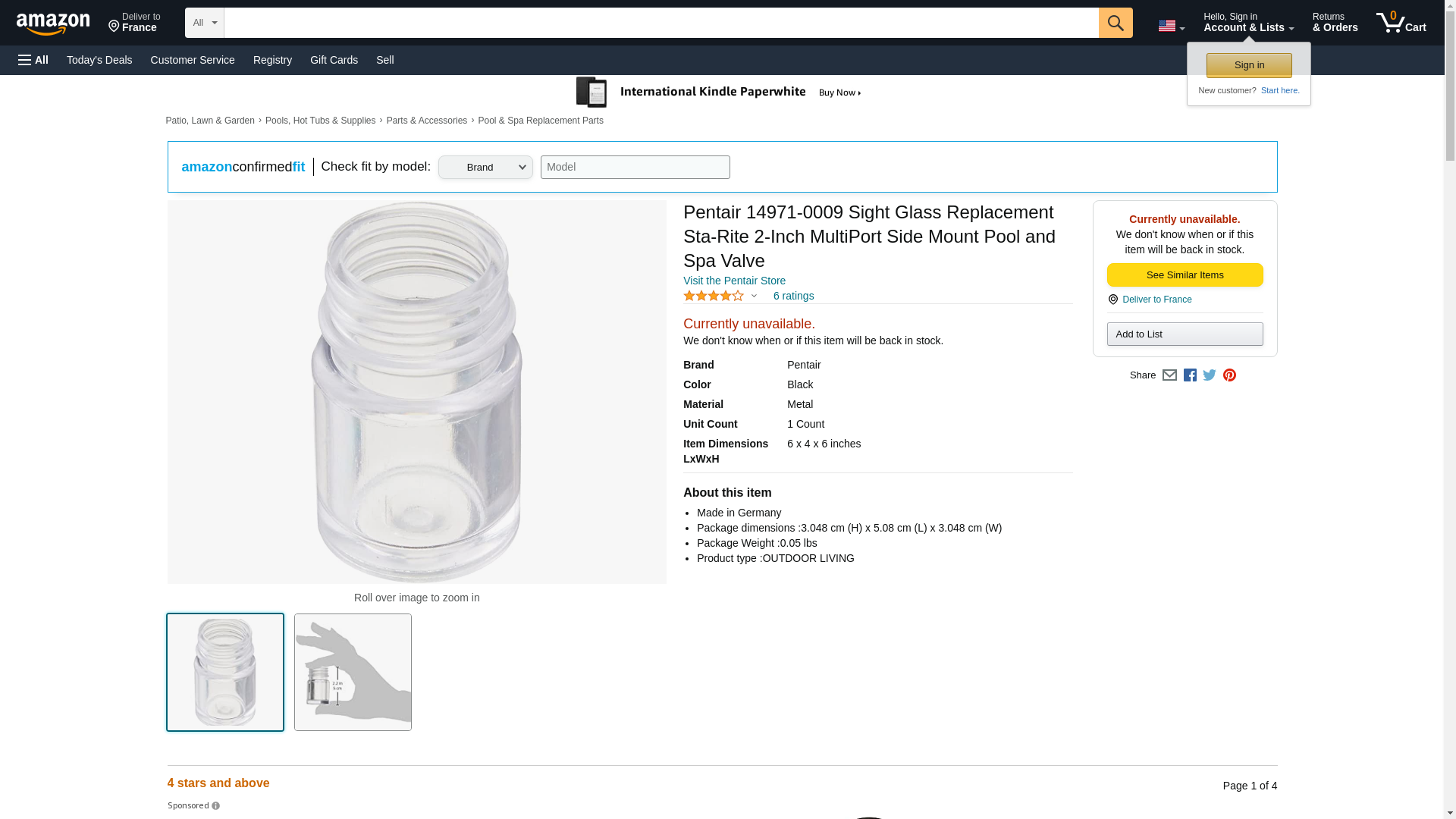Click the See Similar Items button
Screen dimensions: 1456x819
click(1185, 275)
